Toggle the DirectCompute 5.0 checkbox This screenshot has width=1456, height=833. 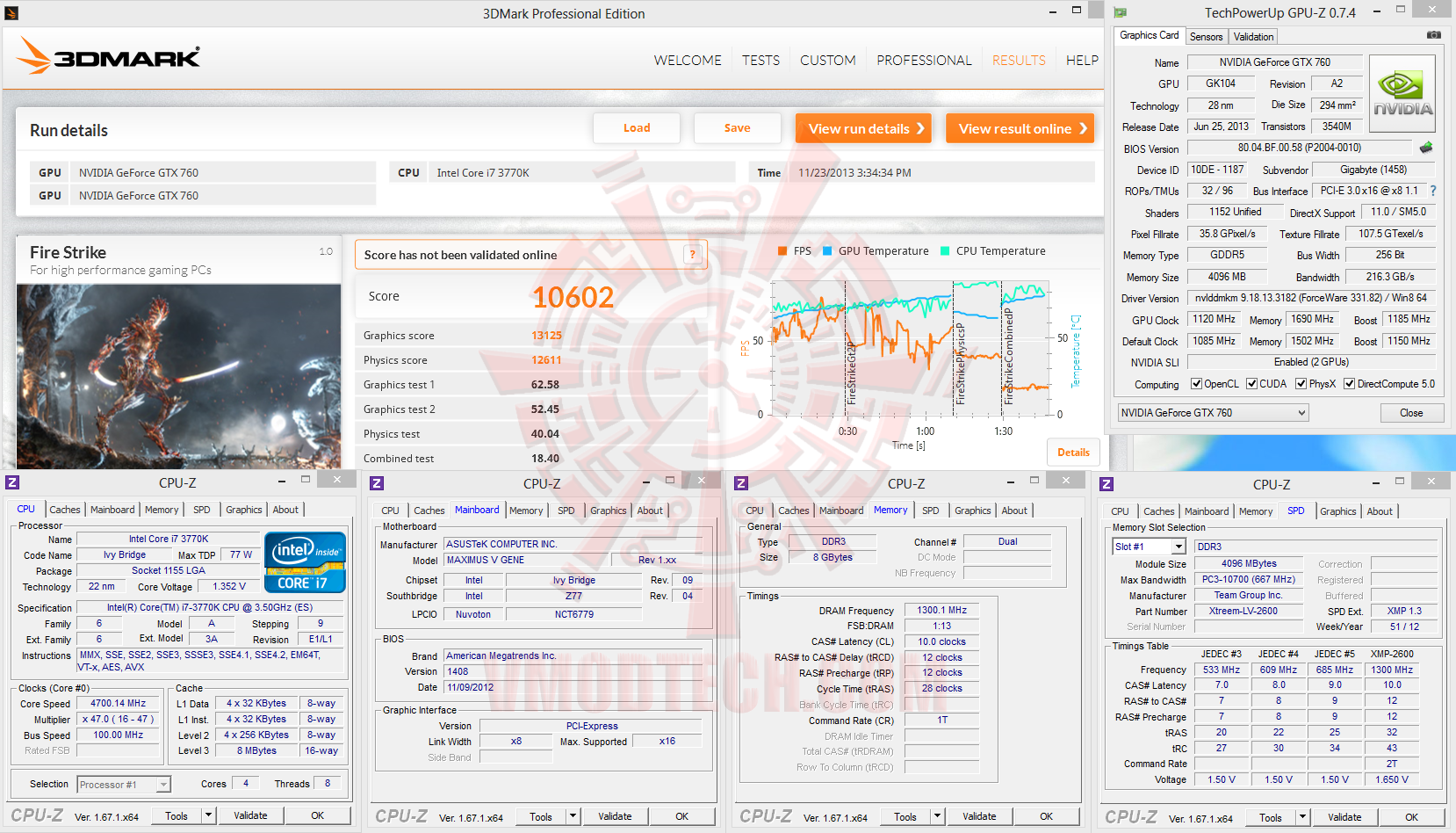tap(1349, 384)
